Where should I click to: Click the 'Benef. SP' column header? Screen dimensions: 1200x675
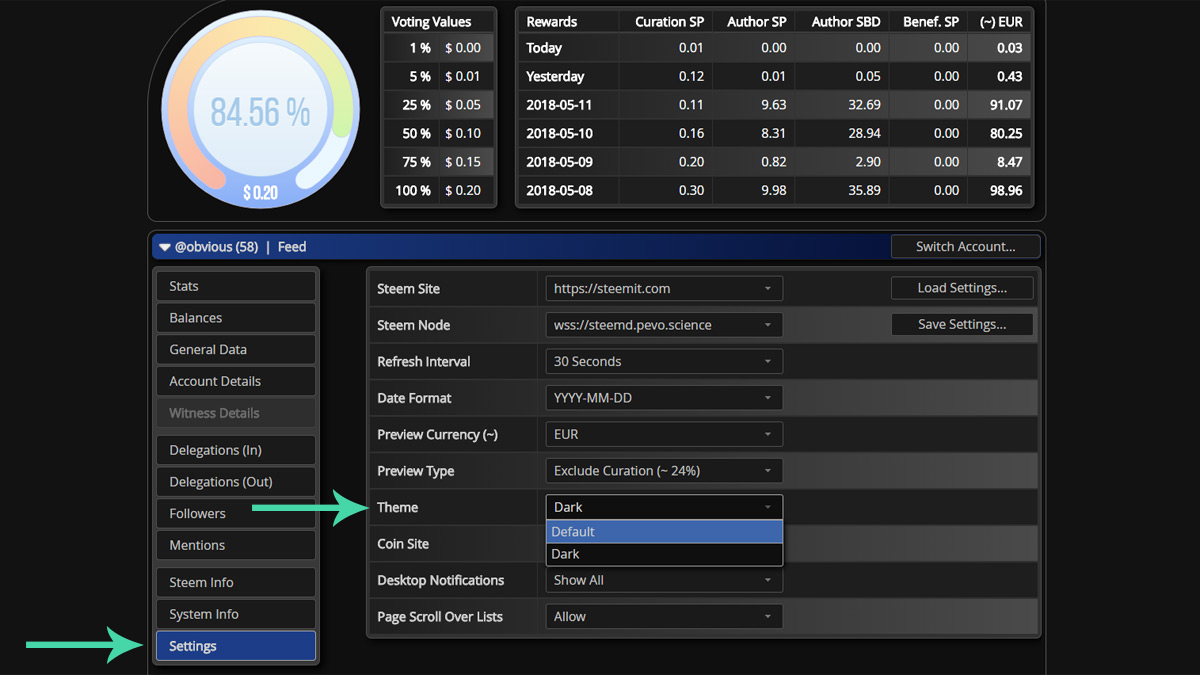click(931, 21)
